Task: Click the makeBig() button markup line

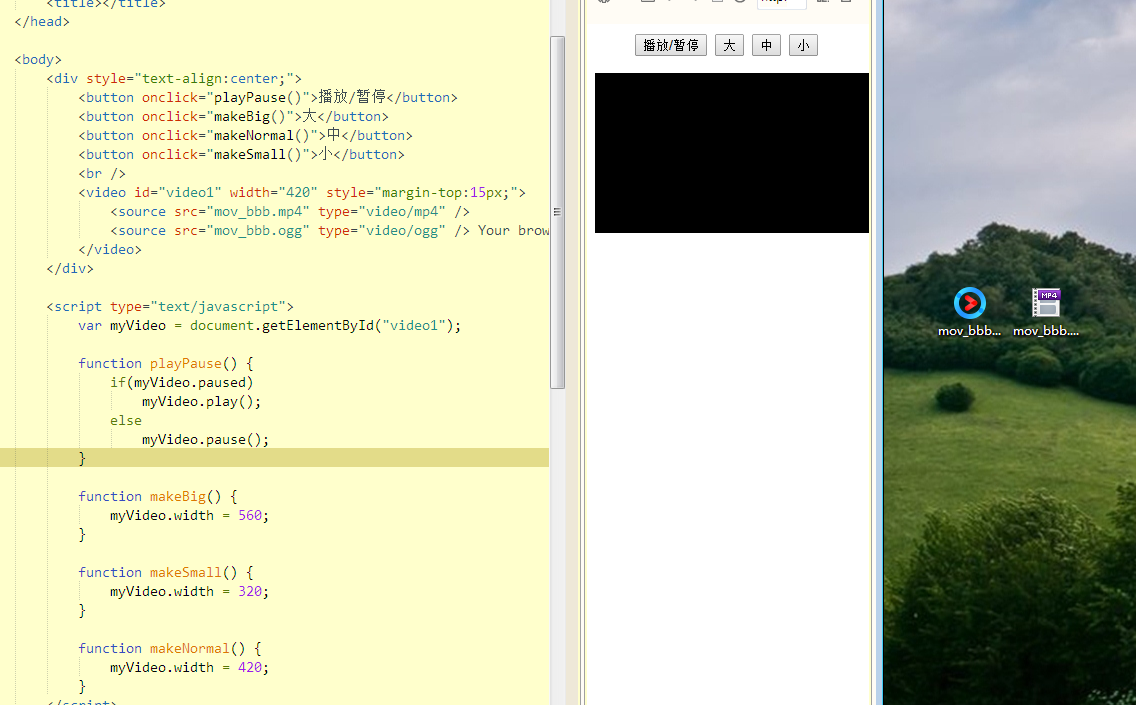Action: pyautogui.click(x=233, y=117)
